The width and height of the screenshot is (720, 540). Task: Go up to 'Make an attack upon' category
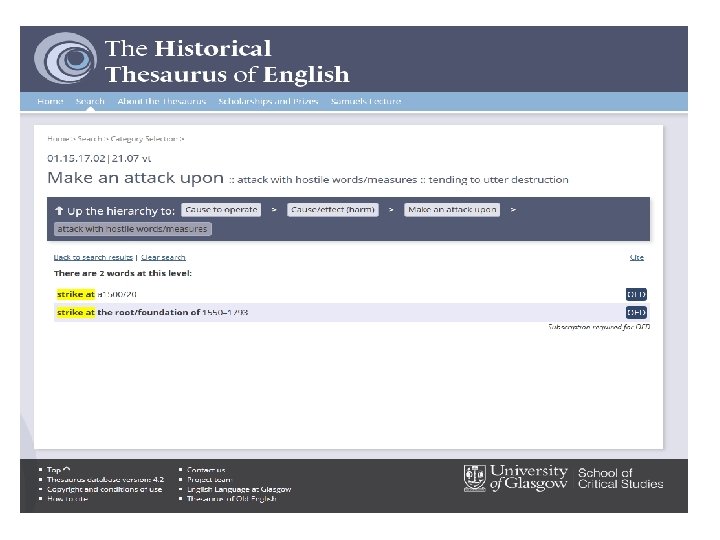(452, 210)
